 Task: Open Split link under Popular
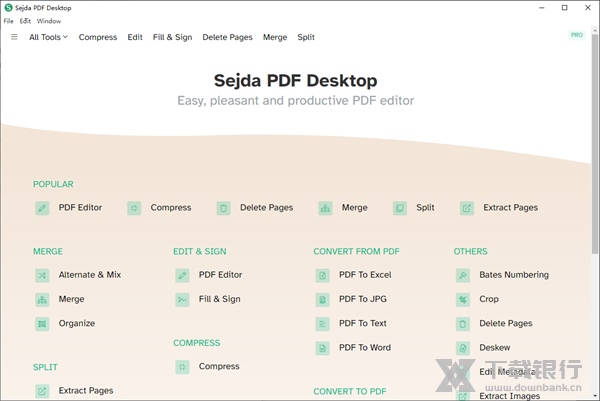click(x=425, y=207)
